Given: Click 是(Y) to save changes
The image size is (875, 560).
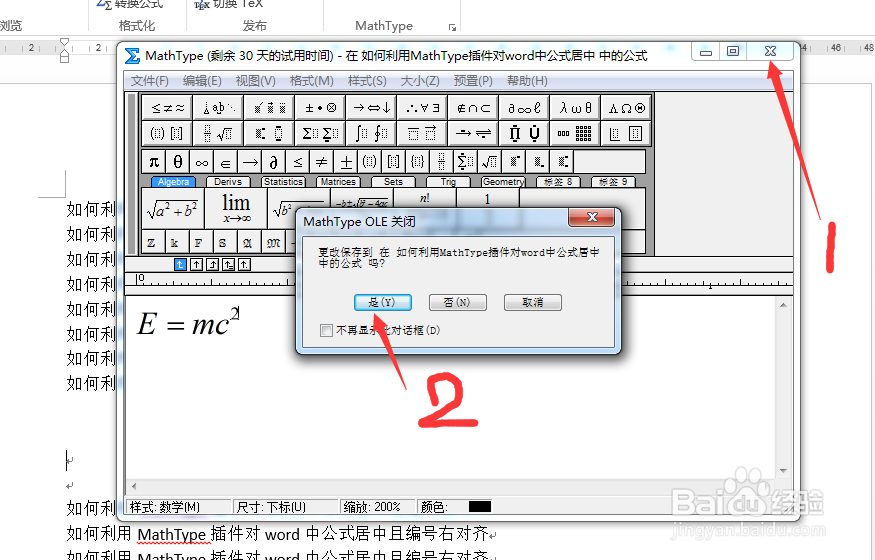Looking at the screenshot, I should tap(383, 302).
